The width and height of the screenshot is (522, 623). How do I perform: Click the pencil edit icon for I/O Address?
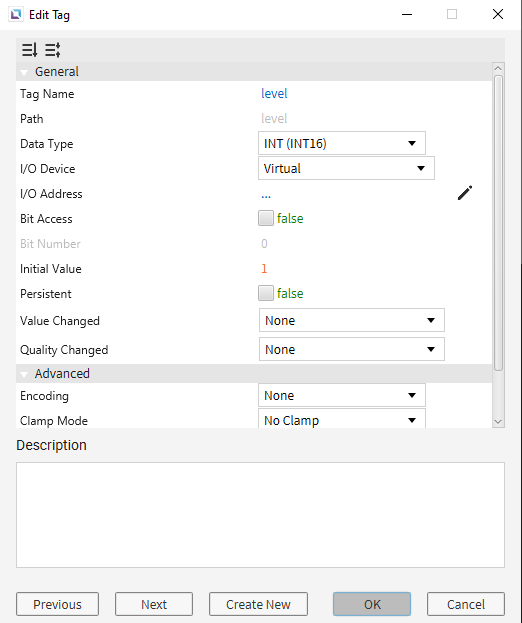(465, 193)
